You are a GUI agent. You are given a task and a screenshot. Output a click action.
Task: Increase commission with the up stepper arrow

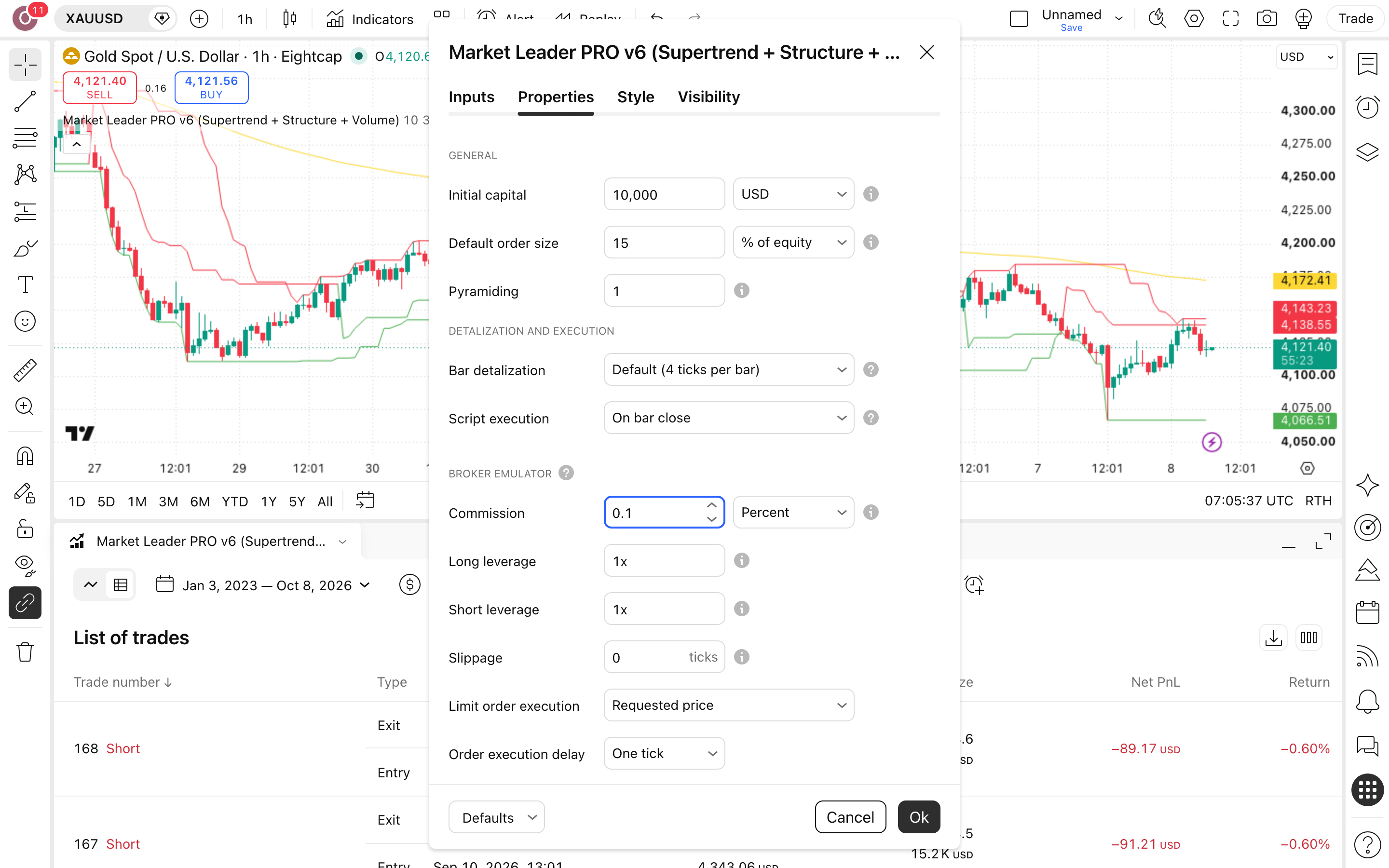[712, 504]
